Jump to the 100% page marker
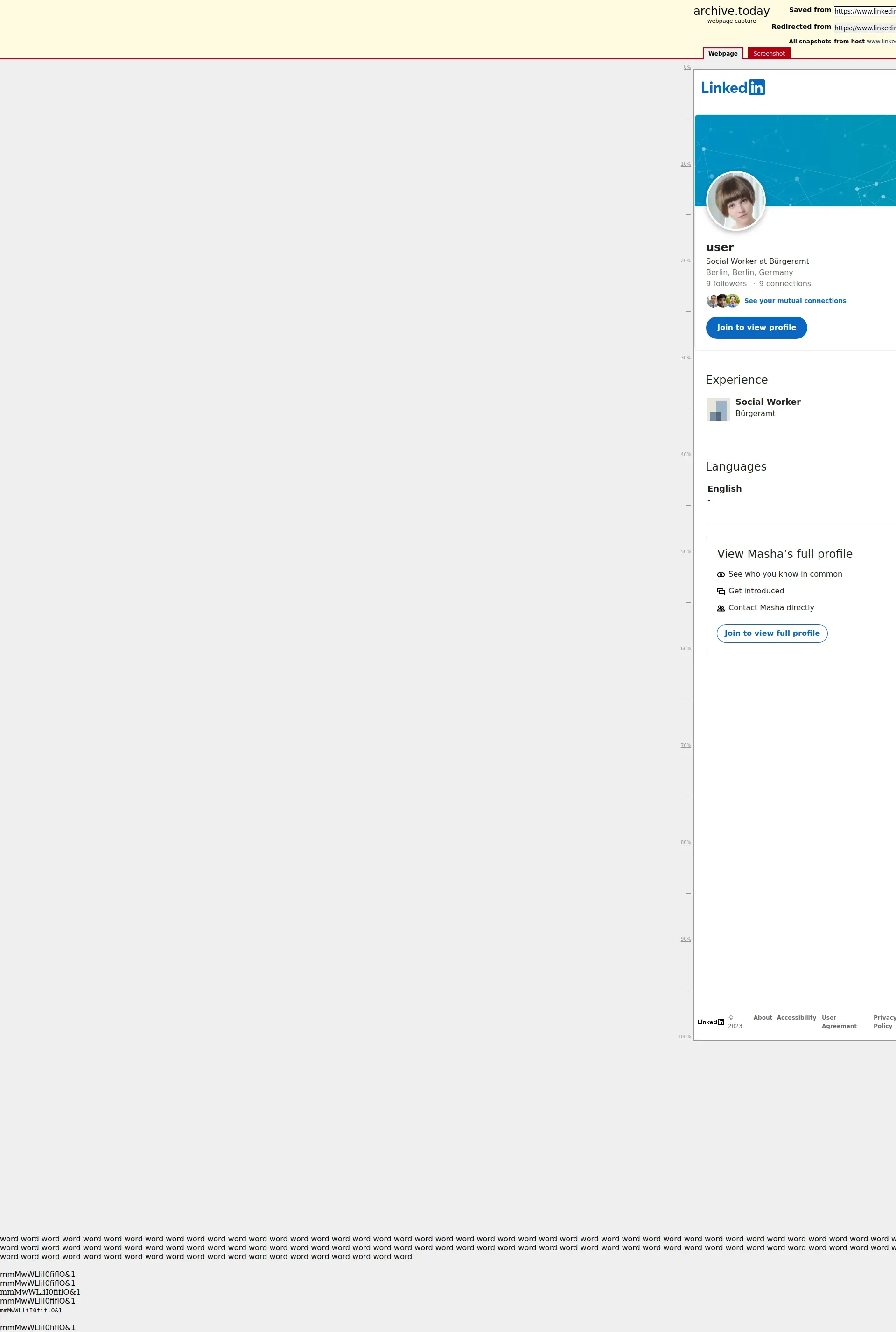896x1332 pixels. (x=684, y=1036)
